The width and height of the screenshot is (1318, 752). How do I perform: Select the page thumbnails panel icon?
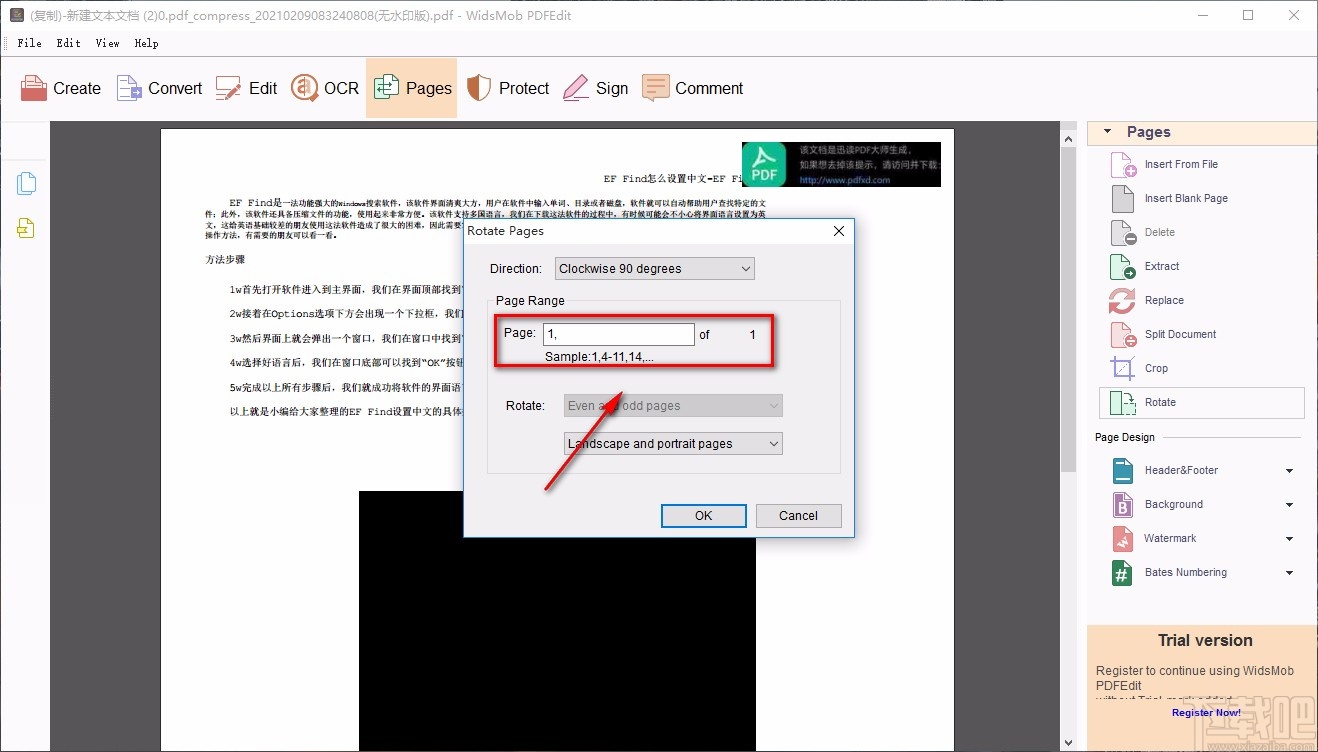pyautogui.click(x=26, y=182)
